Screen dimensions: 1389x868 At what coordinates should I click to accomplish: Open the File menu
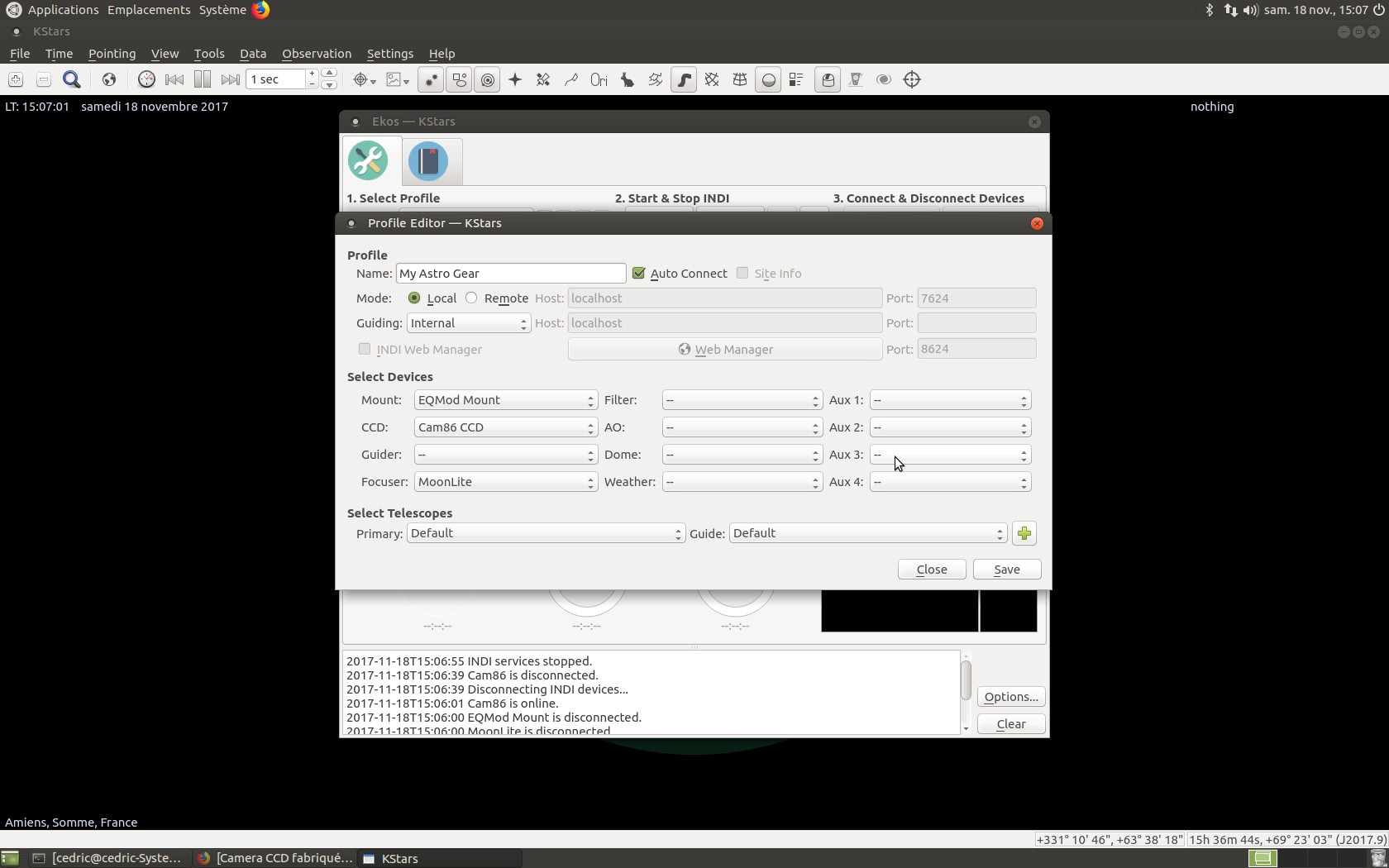click(20, 54)
